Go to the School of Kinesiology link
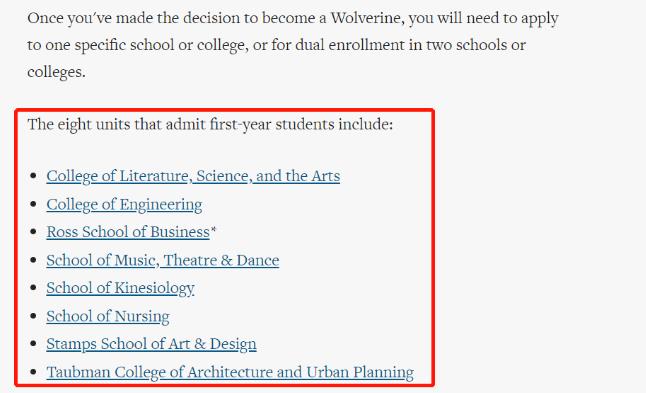646x393 pixels. coord(120,288)
